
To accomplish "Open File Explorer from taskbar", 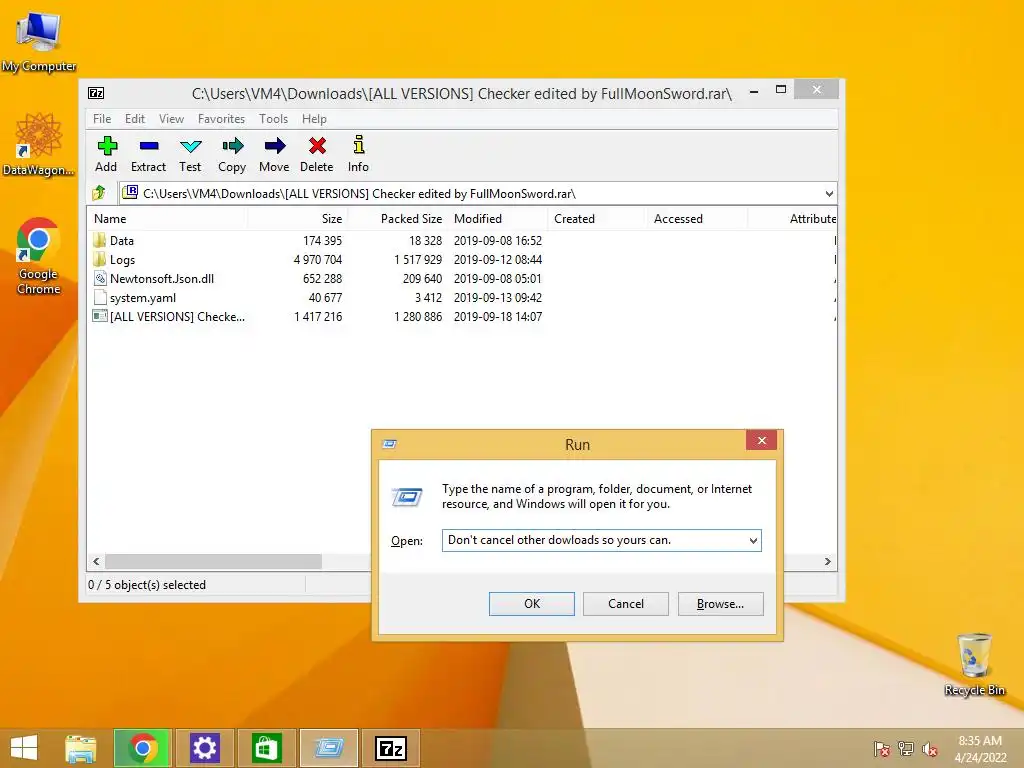I will [x=81, y=748].
